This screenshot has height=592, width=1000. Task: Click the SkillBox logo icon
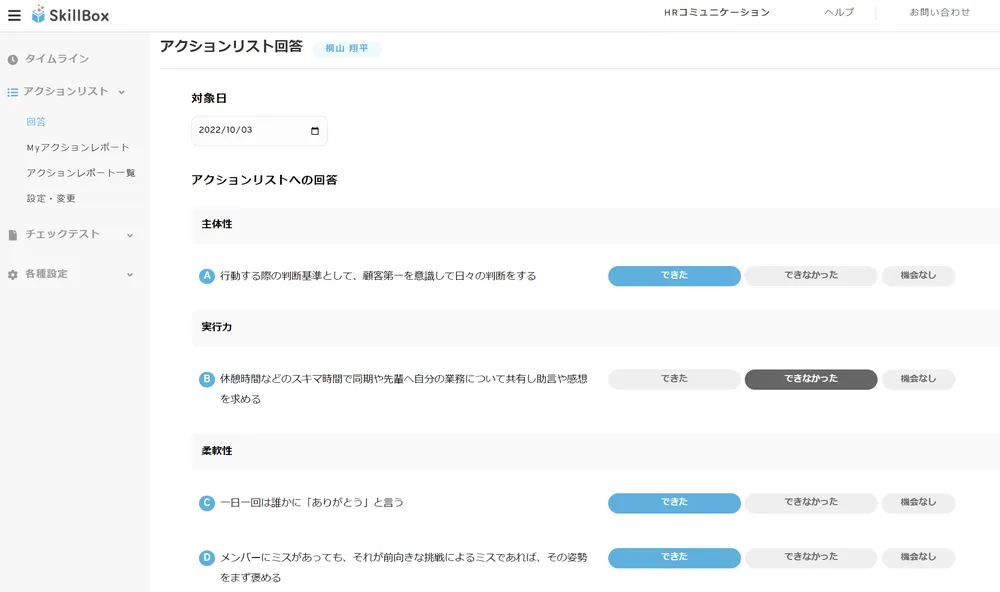tap(38, 15)
